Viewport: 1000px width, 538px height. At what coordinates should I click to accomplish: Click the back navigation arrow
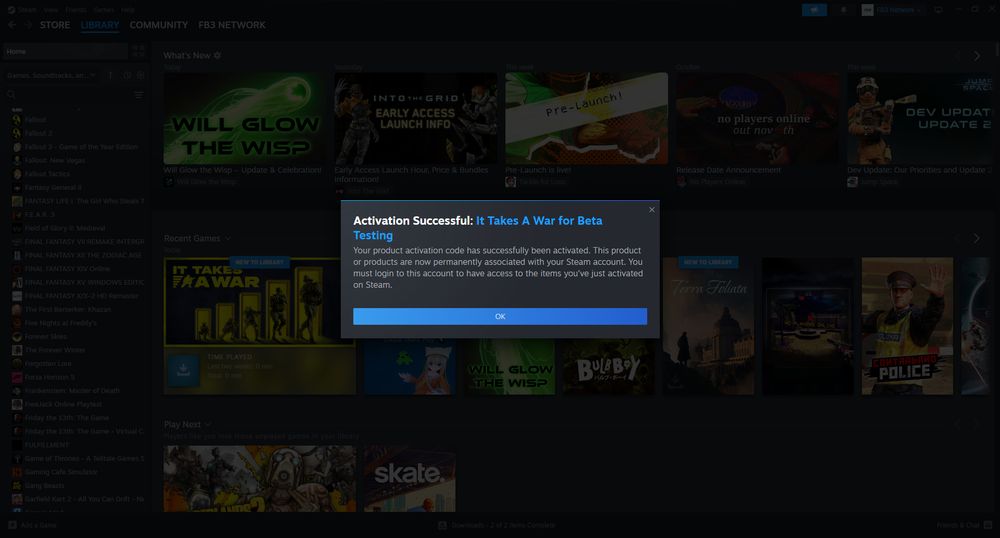coord(13,25)
